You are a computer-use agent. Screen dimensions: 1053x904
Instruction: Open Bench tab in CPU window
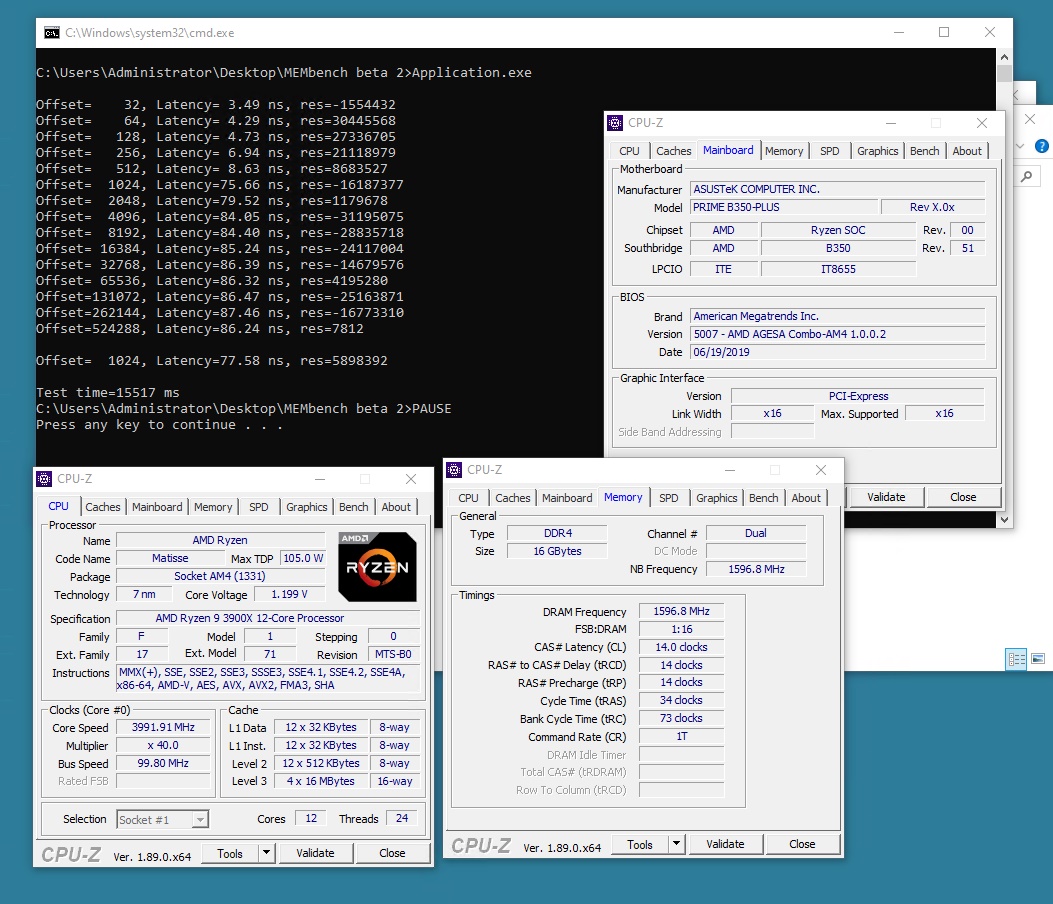click(353, 507)
